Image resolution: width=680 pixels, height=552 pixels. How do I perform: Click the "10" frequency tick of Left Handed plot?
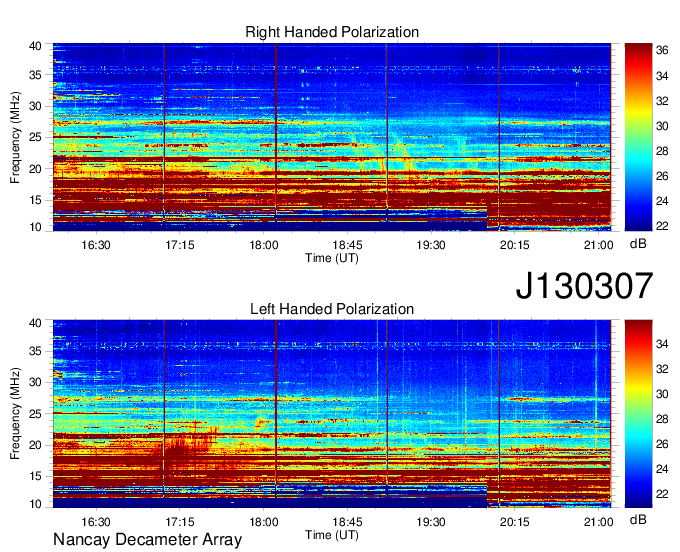tap(36, 504)
